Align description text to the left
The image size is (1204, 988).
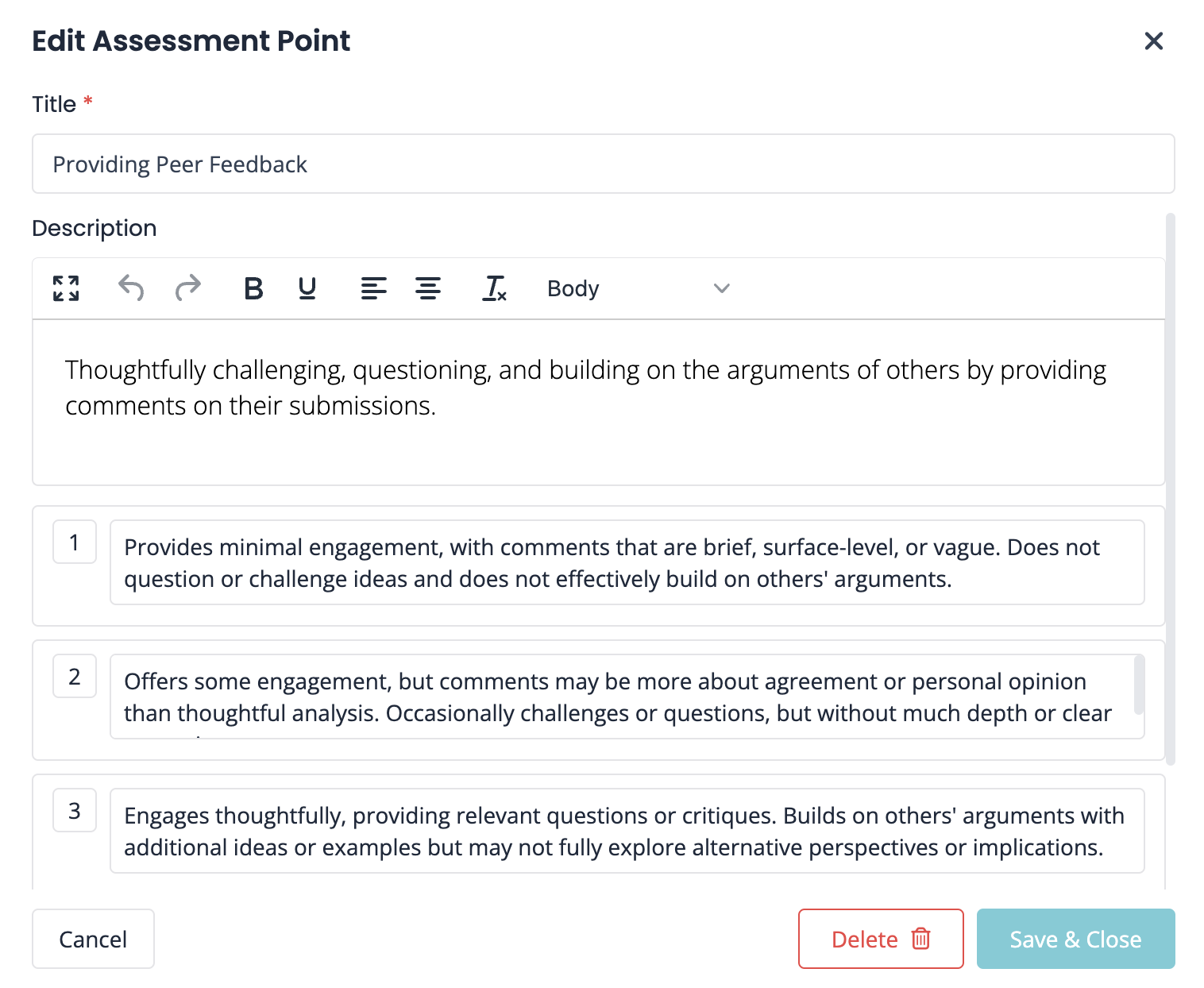[x=373, y=288]
